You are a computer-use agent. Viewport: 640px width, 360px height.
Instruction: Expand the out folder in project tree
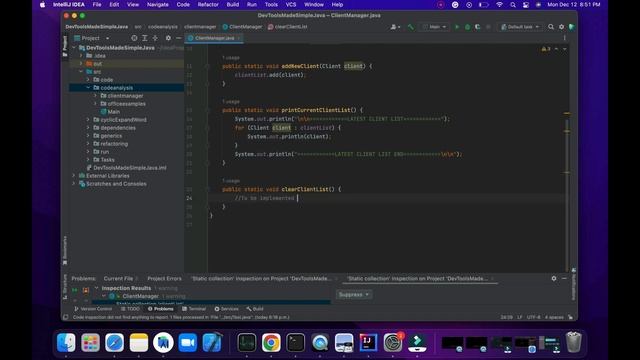[x=81, y=64]
